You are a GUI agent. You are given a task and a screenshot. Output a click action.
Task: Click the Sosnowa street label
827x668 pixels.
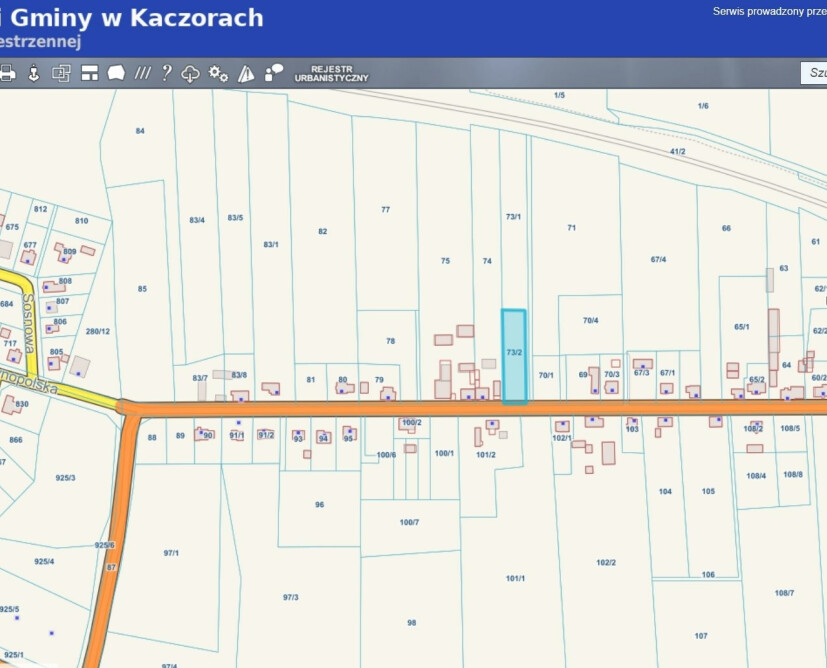coord(29,324)
